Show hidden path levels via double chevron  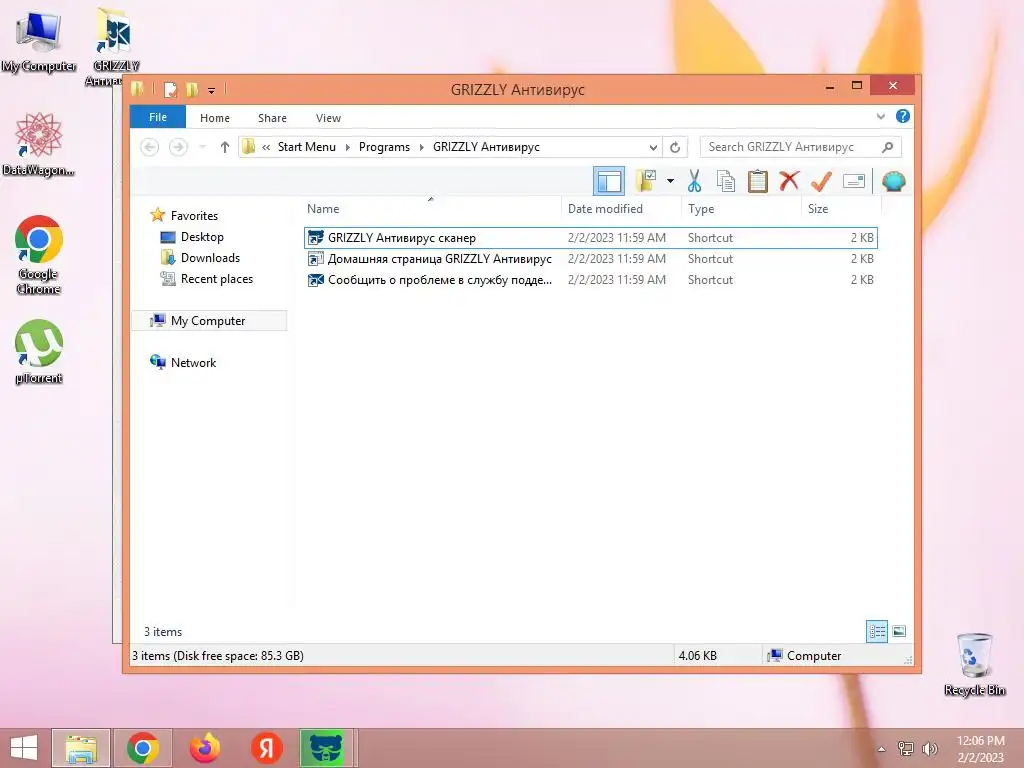click(266, 147)
